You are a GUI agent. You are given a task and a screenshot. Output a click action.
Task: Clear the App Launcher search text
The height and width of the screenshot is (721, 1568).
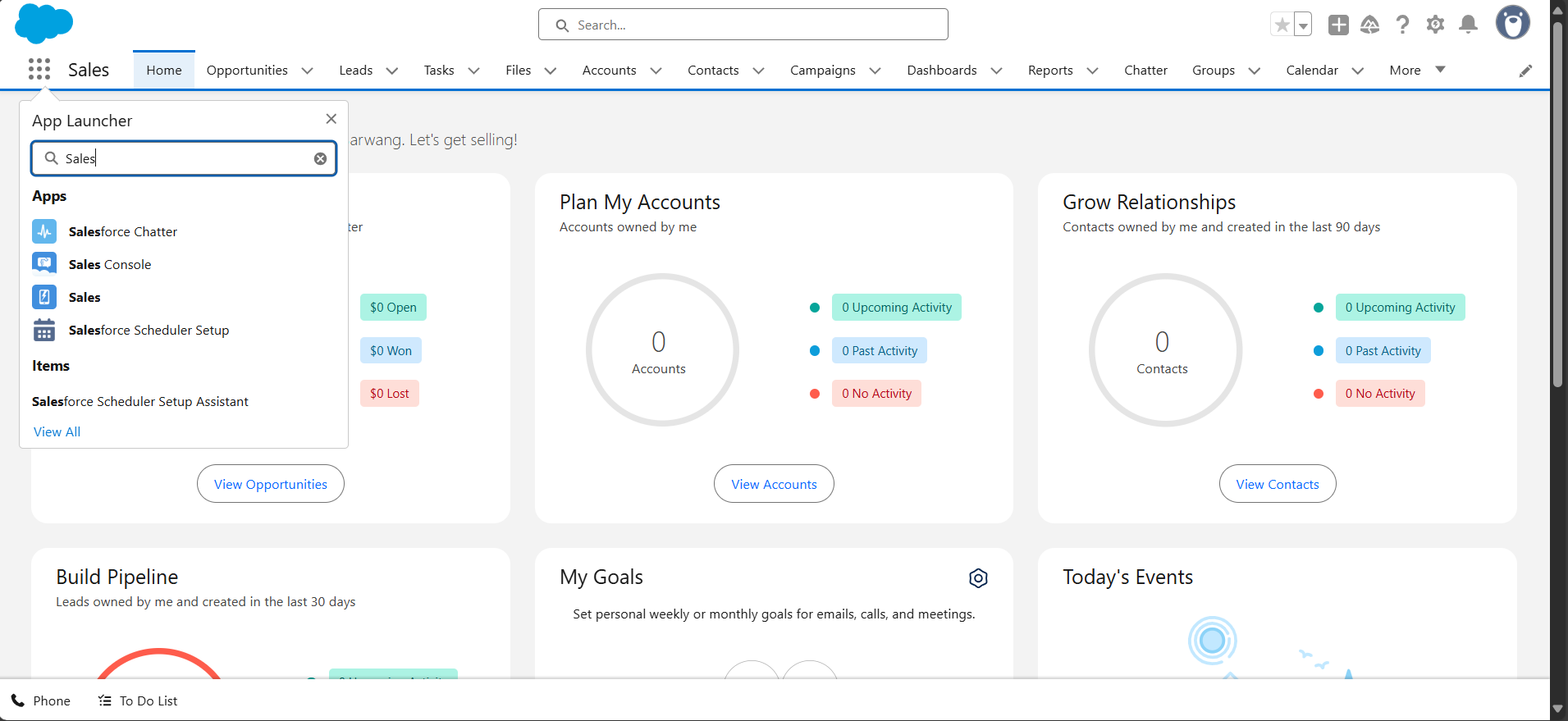tap(321, 158)
